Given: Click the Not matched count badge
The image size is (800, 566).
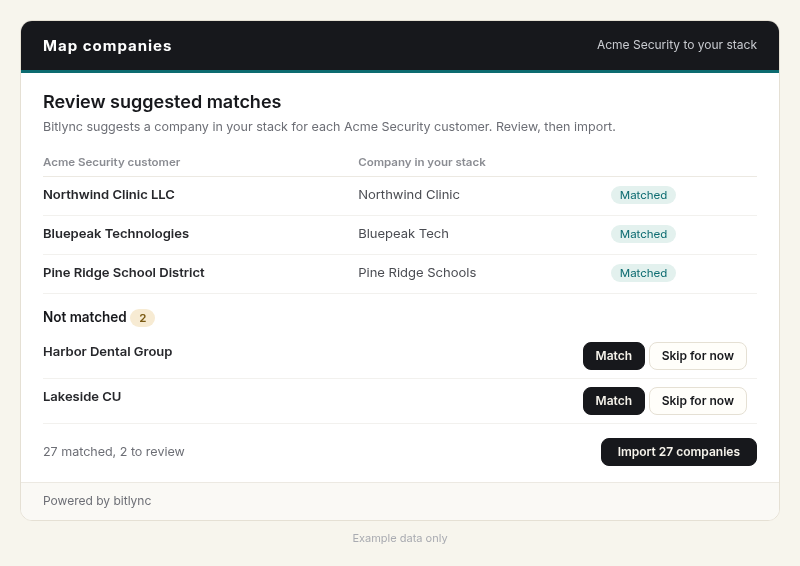Looking at the screenshot, I should tap(142, 318).
